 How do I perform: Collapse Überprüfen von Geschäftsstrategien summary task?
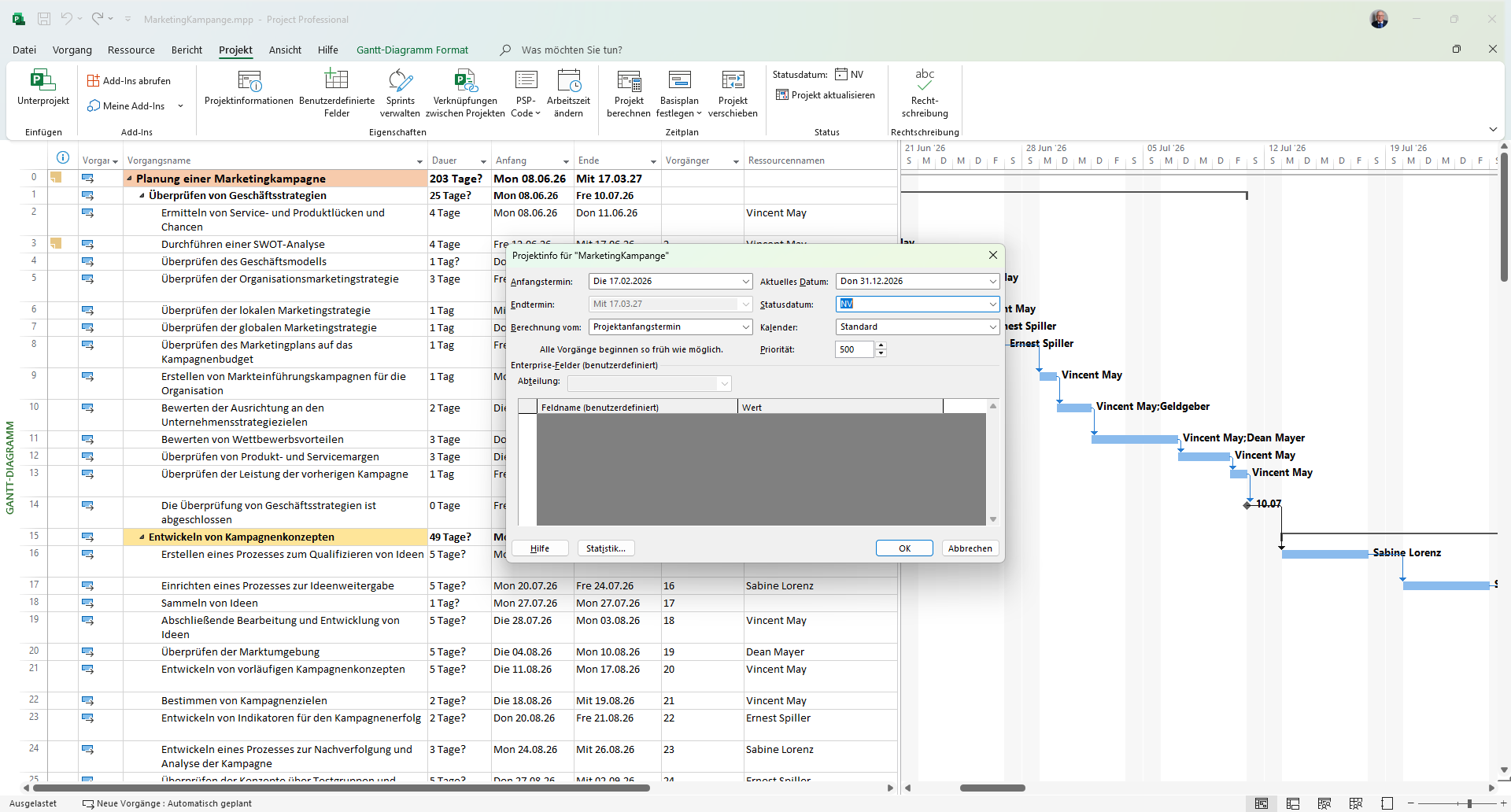tap(142, 196)
